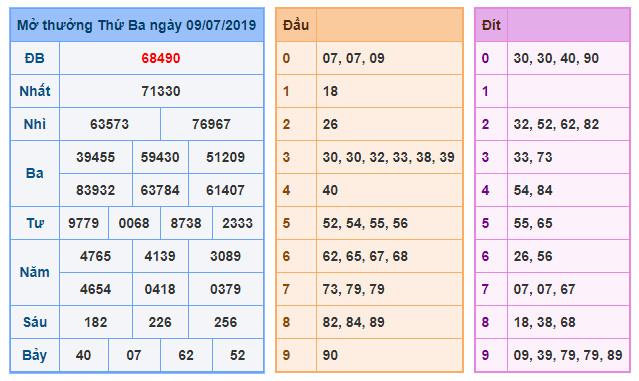Select Sáu prize number 256
Image resolution: width=639 pixels, height=381 pixels.
coord(225,322)
